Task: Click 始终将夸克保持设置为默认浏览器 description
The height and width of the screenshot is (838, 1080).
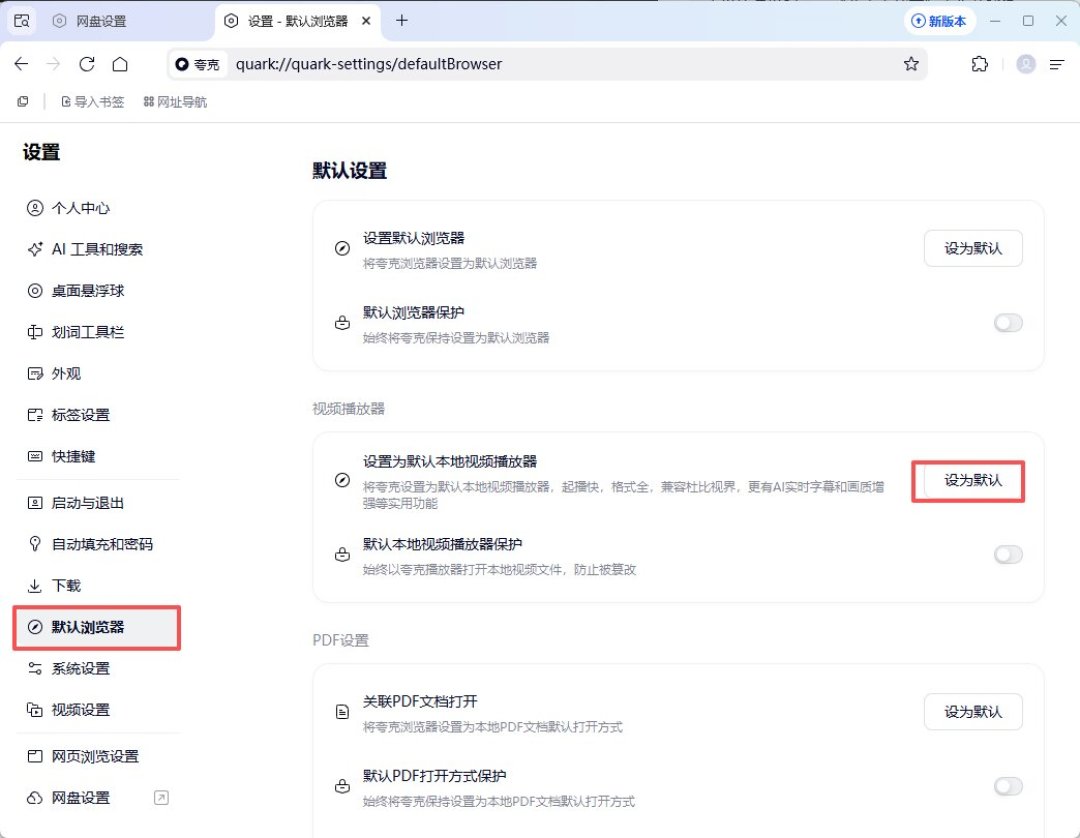Action: tap(456, 338)
